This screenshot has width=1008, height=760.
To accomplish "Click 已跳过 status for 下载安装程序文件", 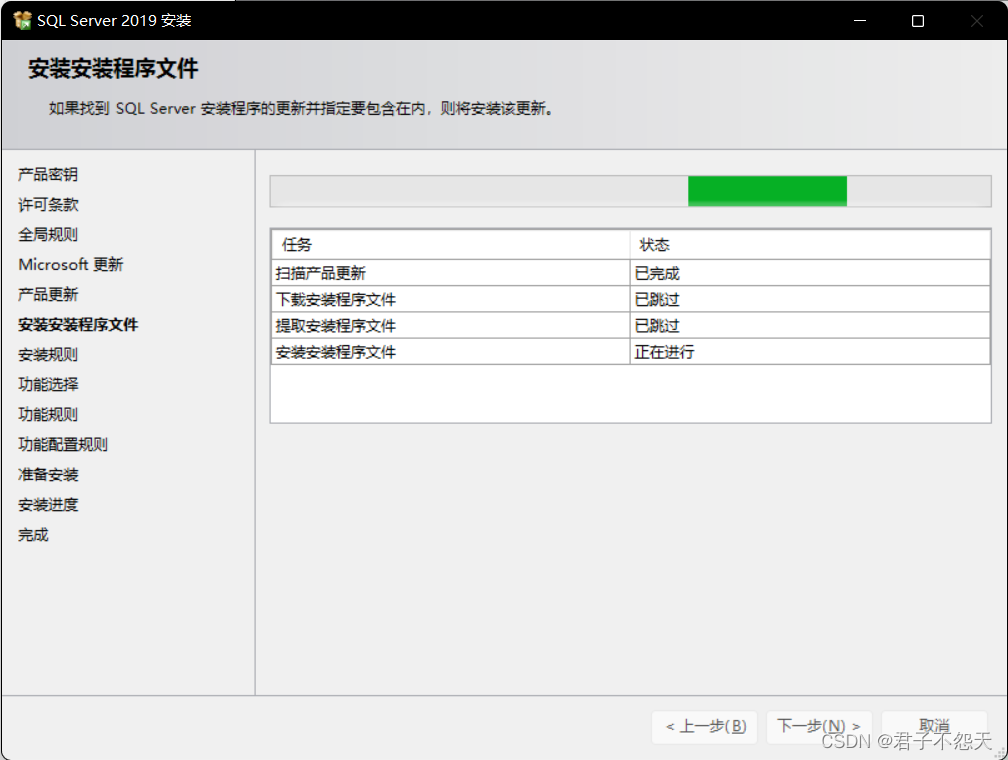I will pyautogui.click(x=810, y=300).
